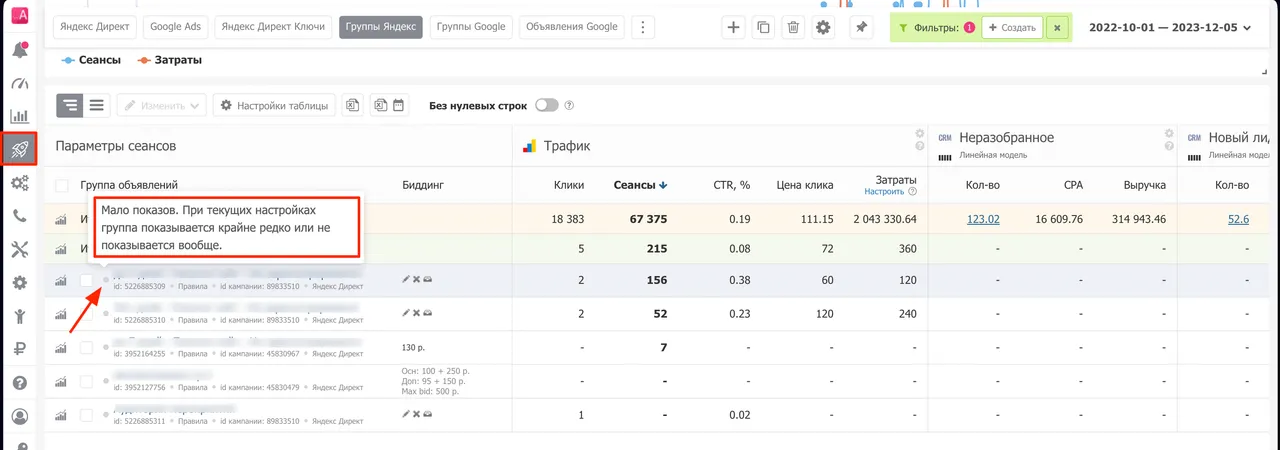Select the rocket icon in the sidebar
This screenshot has width=1280, height=450.
pyautogui.click(x=19, y=150)
